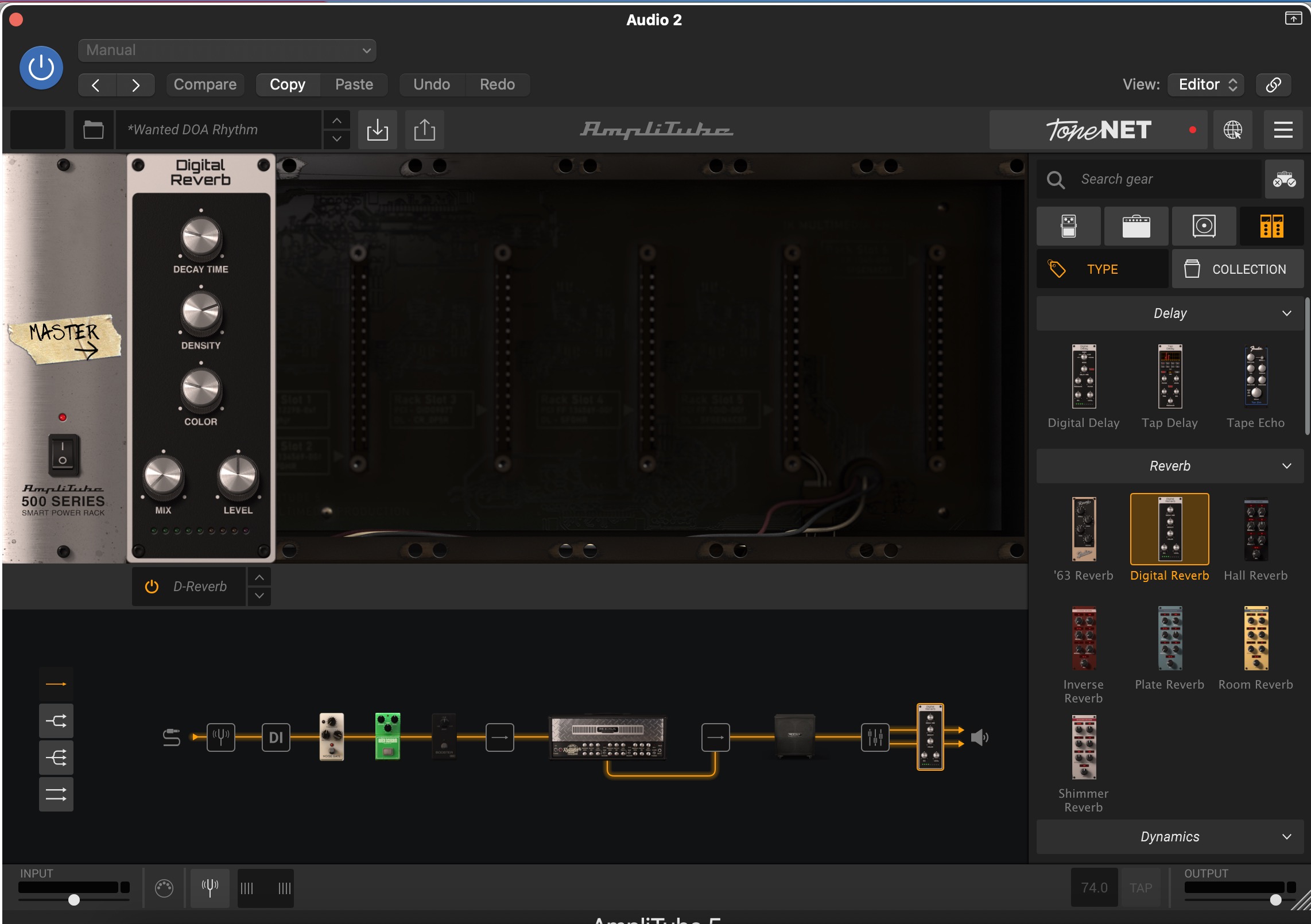This screenshot has width=1311, height=924.
Task: Click the gear filter icon beside search
Action: click(1284, 180)
